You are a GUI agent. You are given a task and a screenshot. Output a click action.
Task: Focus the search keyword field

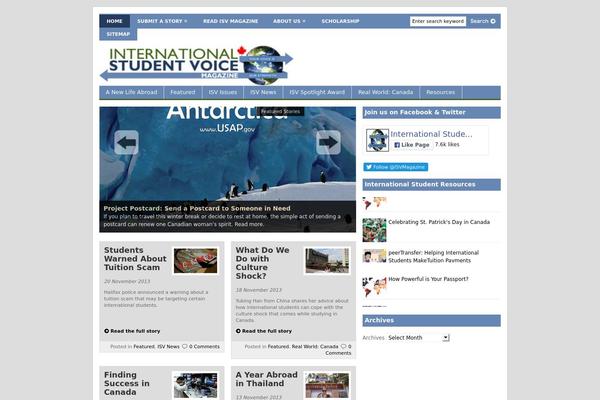[438, 21]
